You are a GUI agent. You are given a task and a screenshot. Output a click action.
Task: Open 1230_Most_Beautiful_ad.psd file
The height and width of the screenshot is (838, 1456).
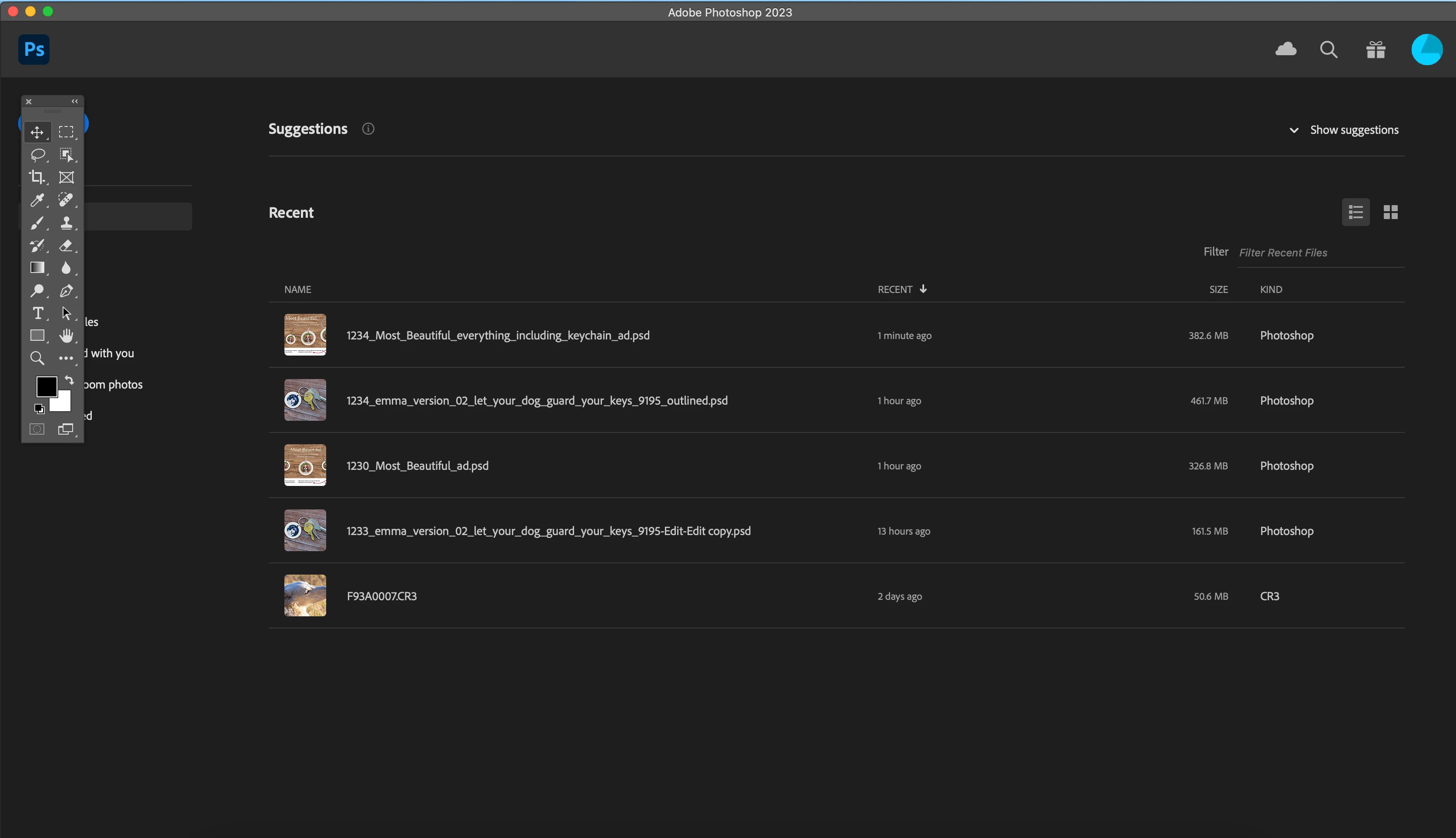[417, 466]
